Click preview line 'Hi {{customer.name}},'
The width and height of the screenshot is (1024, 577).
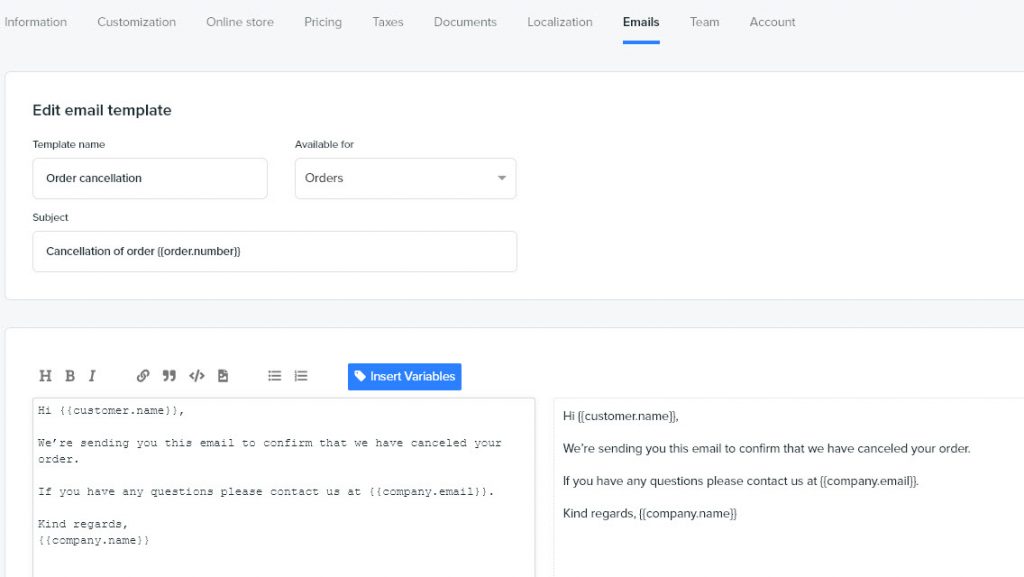tap(620, 416)
